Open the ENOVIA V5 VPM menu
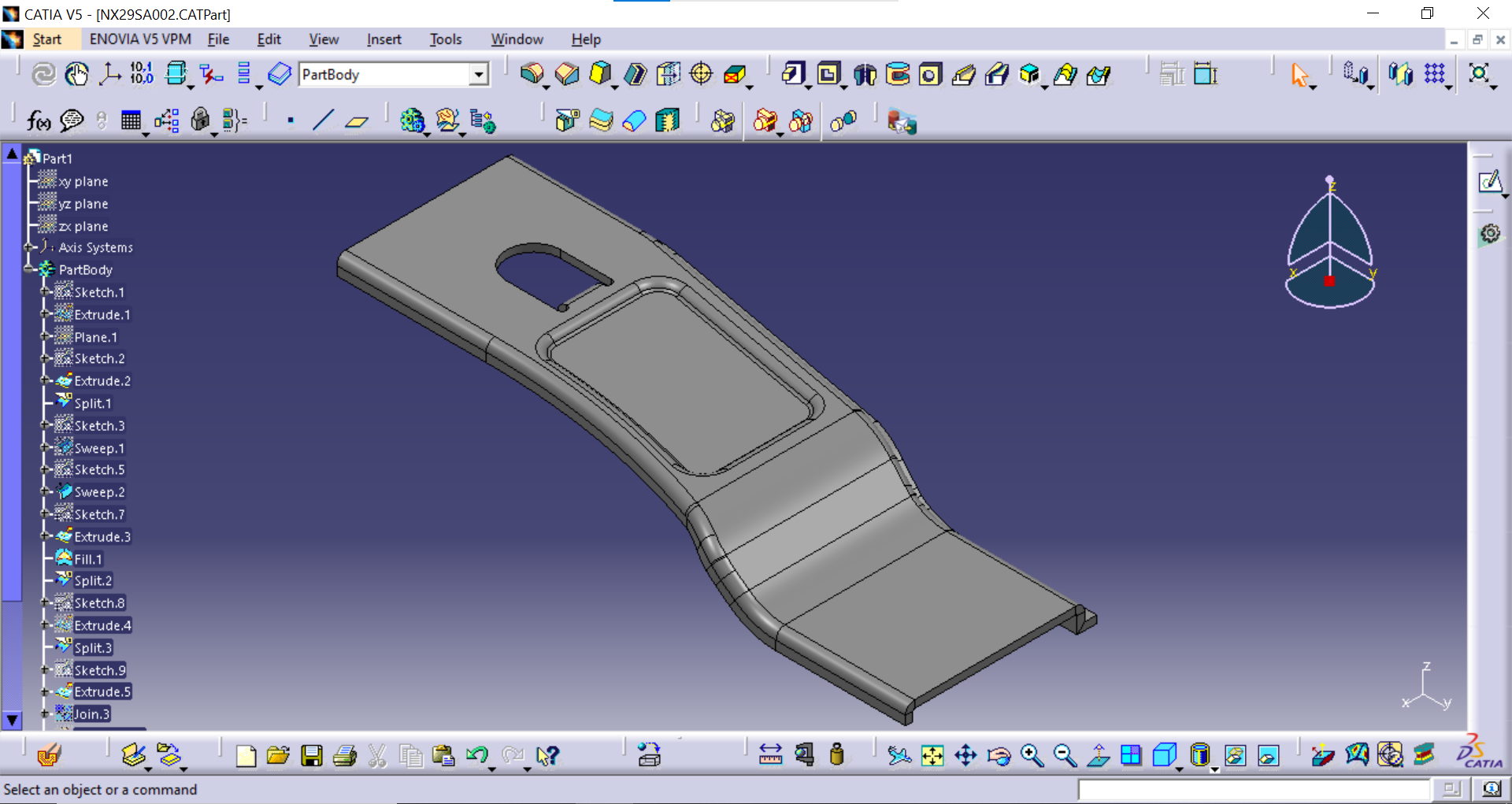The width and height of the screenshot is (1512, 804). (140, 39)
